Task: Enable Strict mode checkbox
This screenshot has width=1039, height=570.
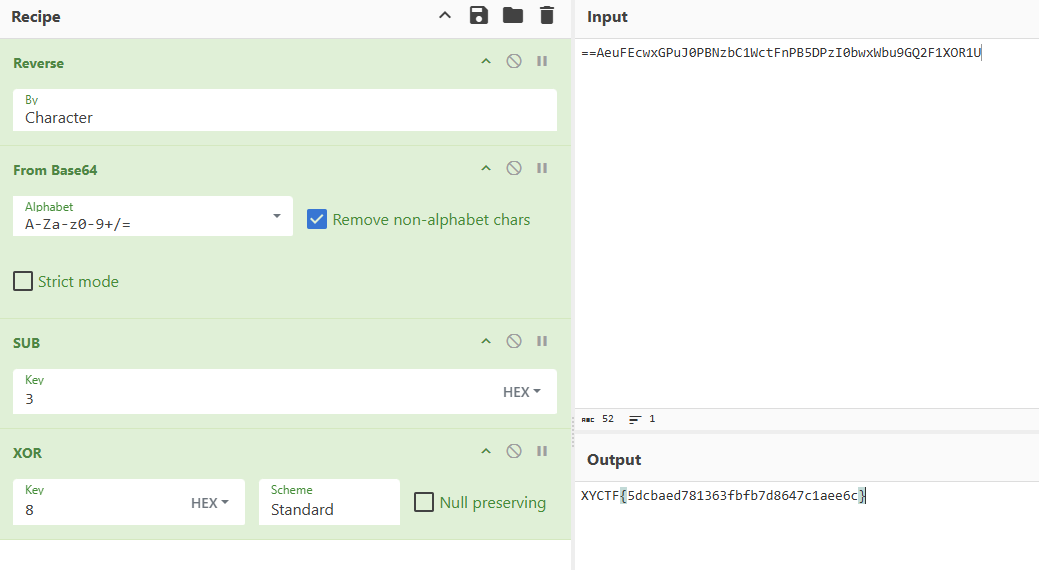Action: point(23,281)
